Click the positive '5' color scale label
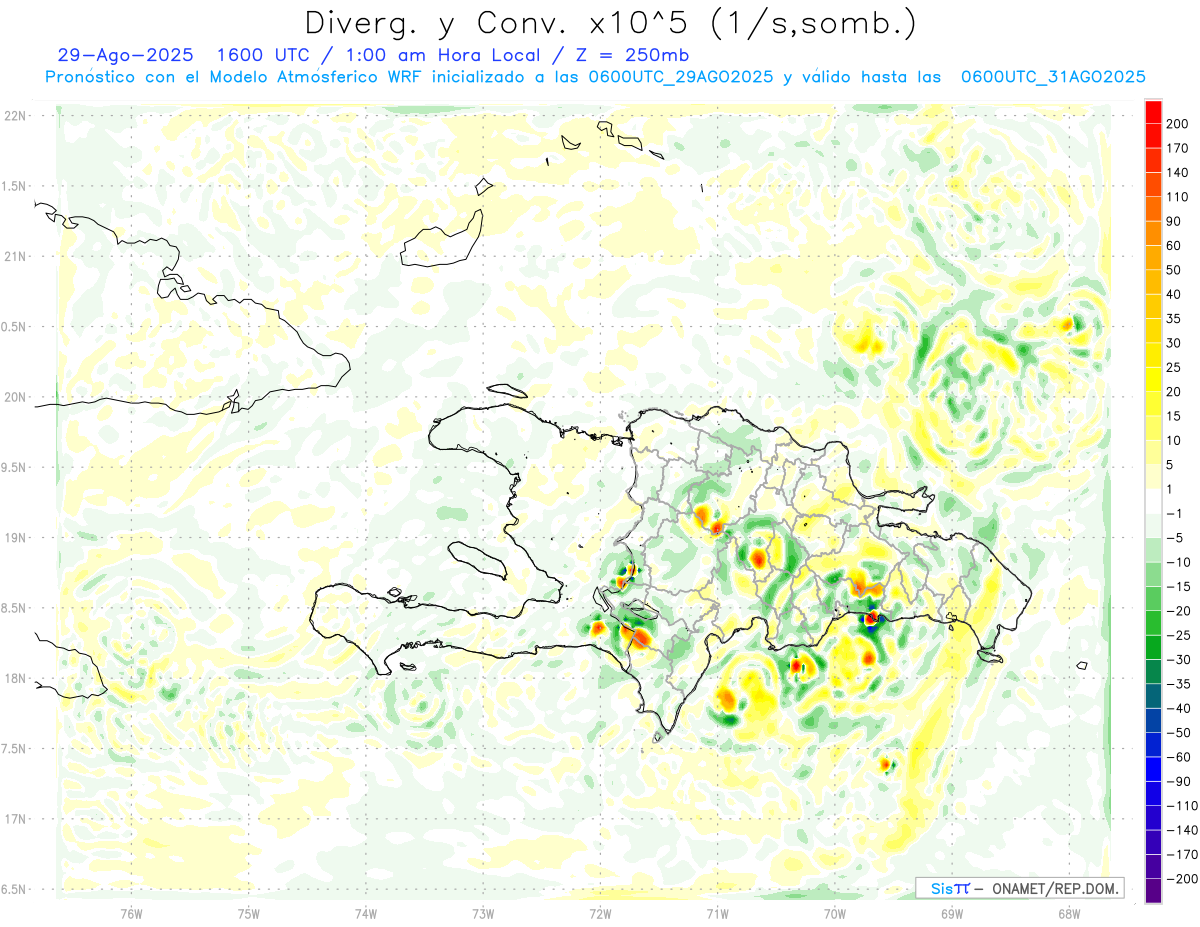 1170,465
